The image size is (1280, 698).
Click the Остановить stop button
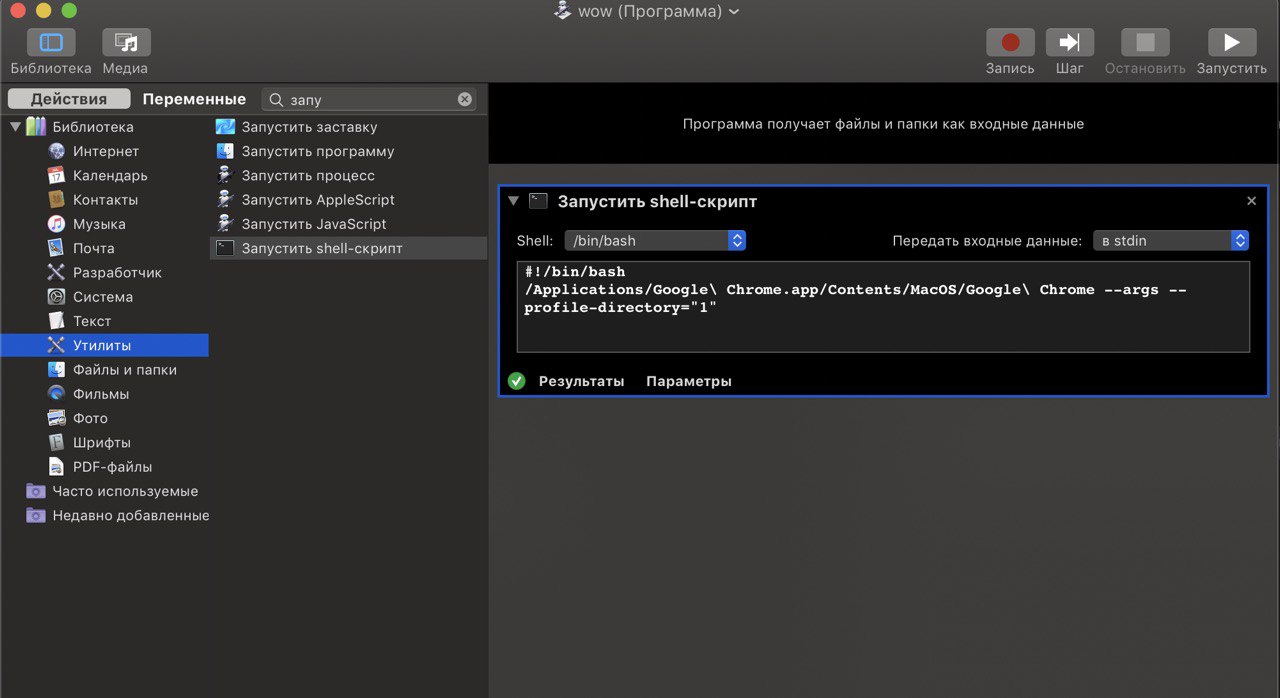coord(1145,43)
